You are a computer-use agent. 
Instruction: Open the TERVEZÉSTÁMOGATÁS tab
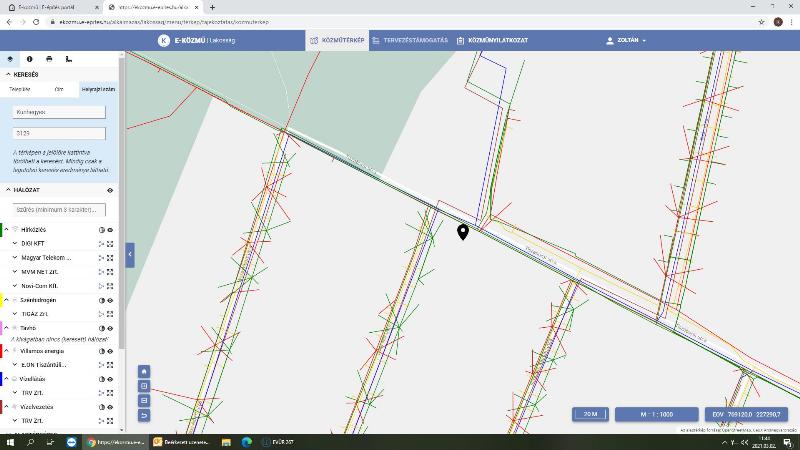click(x=410, y=40)
